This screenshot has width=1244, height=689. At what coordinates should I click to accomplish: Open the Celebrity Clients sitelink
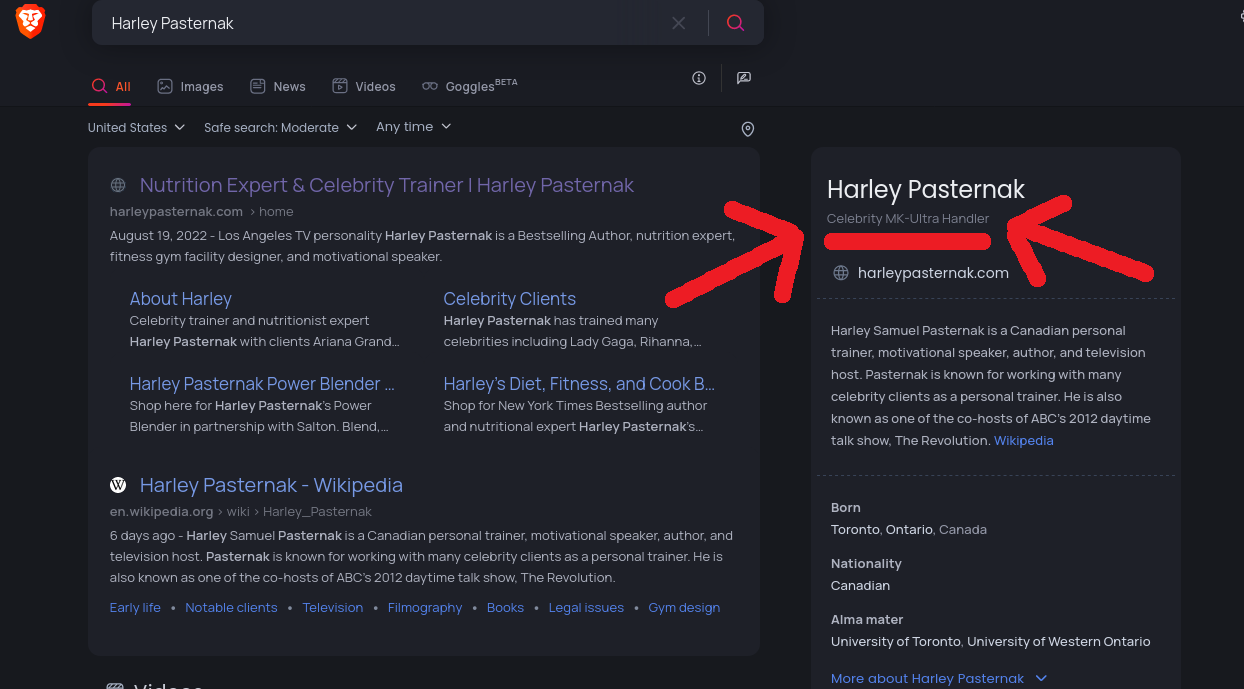point(510,299)
